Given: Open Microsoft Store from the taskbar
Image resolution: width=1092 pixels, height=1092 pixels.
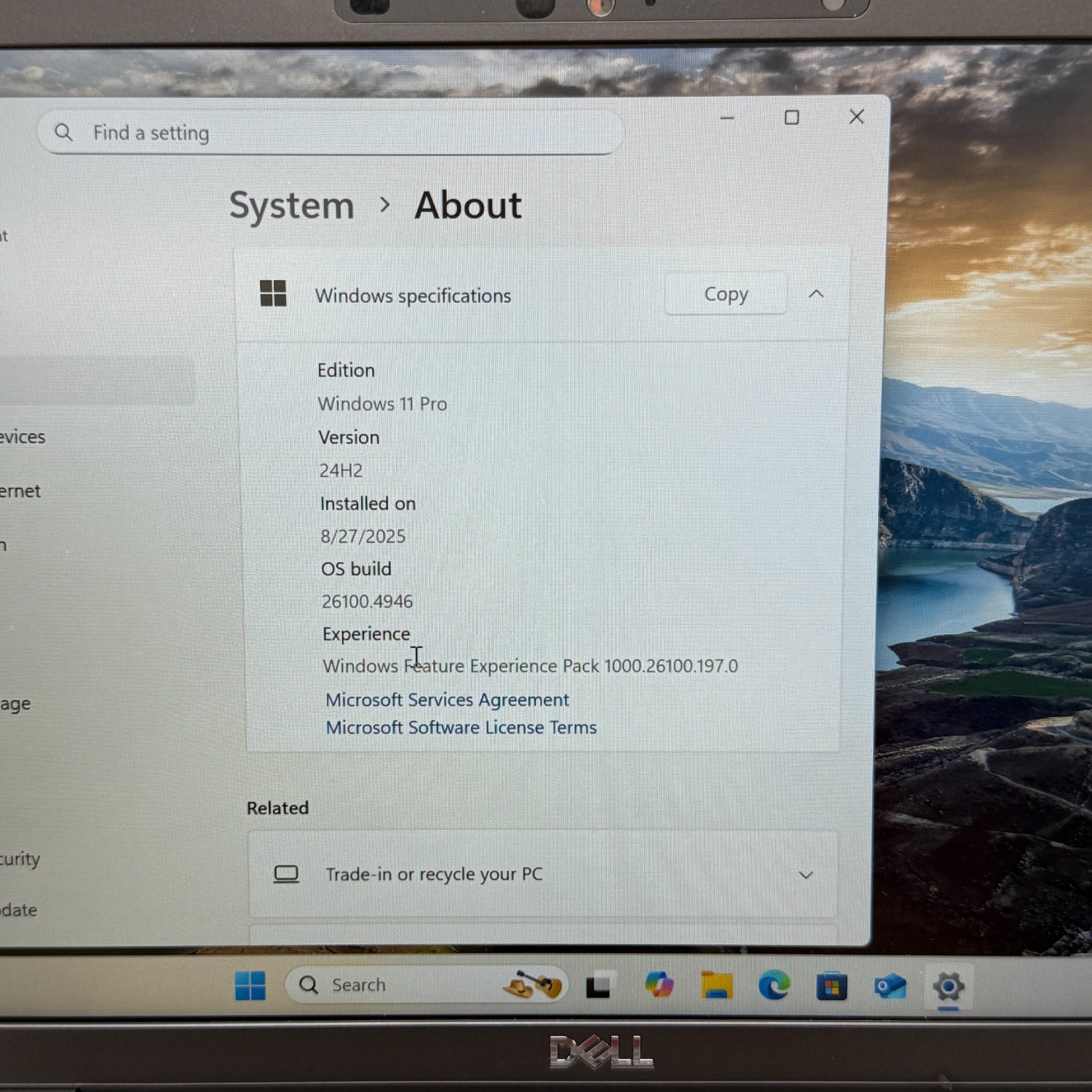Looking at the screenshot, I should click(x=831, y=986).
